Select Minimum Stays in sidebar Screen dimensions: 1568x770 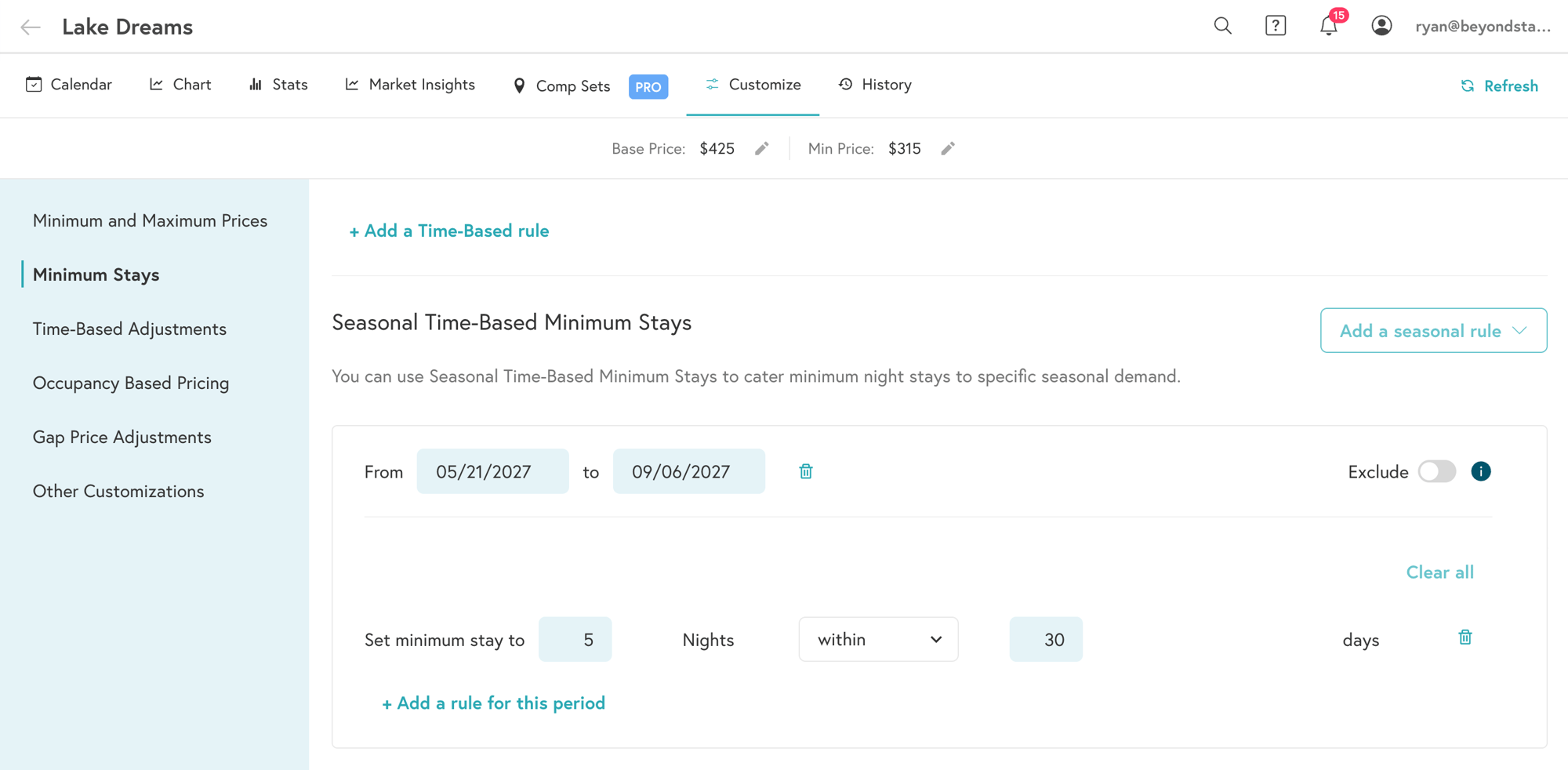click(96, 274)
